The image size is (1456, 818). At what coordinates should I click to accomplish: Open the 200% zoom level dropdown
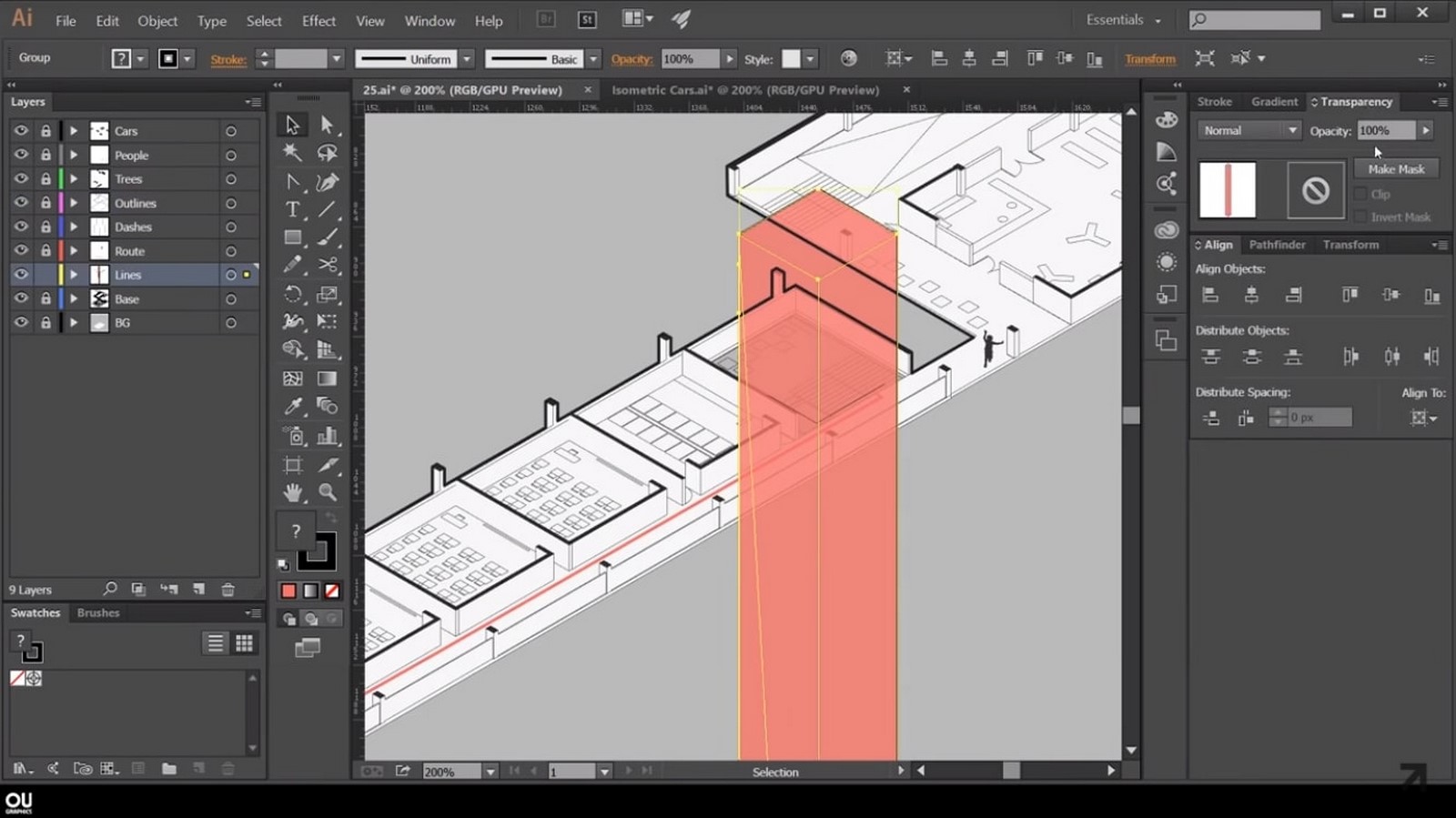pos(490,772)
